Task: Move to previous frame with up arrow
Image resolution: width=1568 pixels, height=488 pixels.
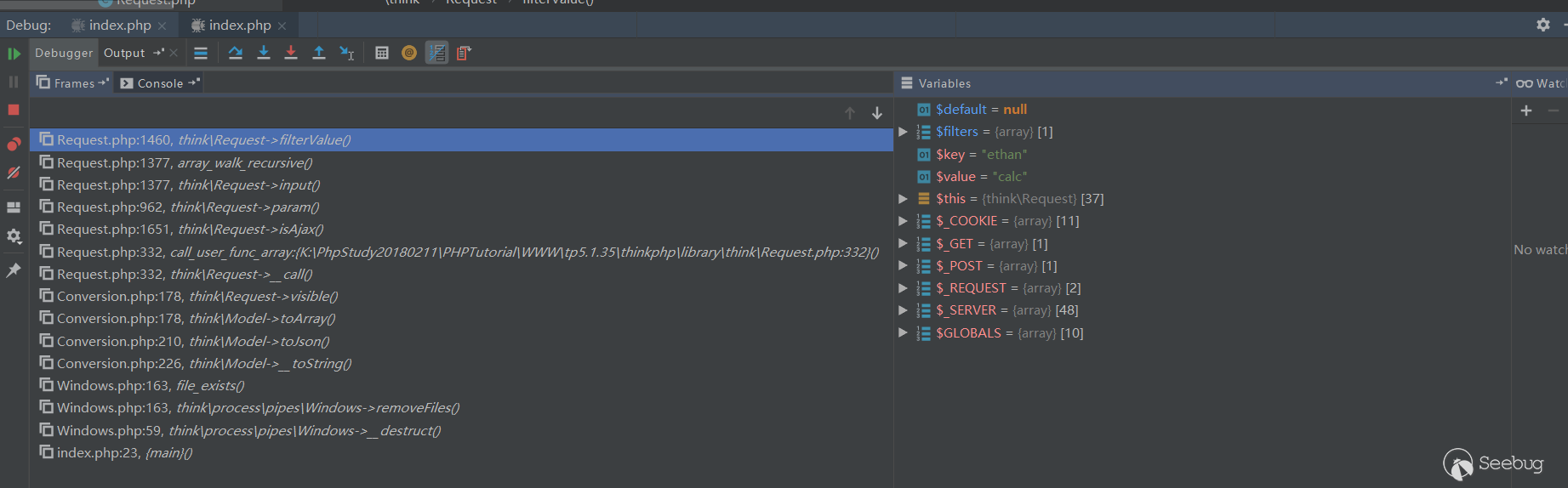Action: point(849,113)
